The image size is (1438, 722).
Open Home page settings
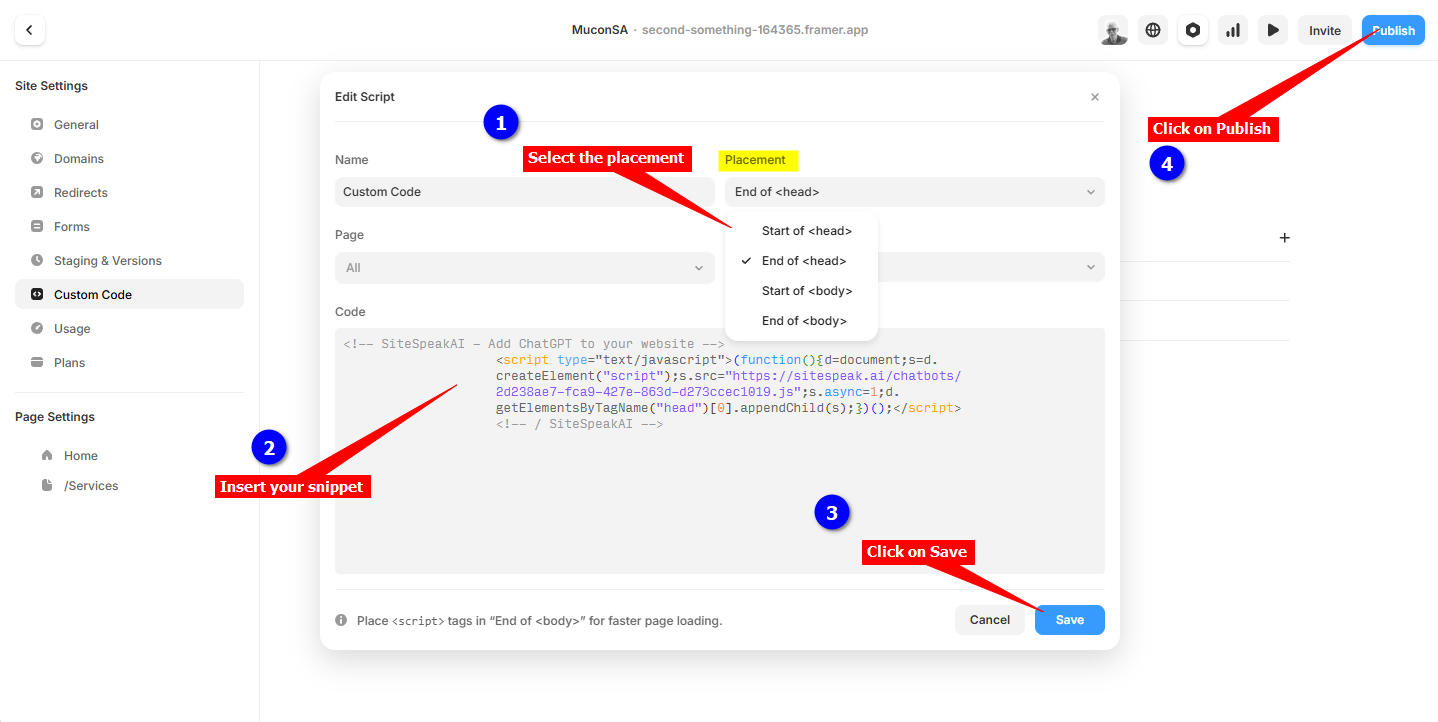pyautogui.click(x=129, y=456)
